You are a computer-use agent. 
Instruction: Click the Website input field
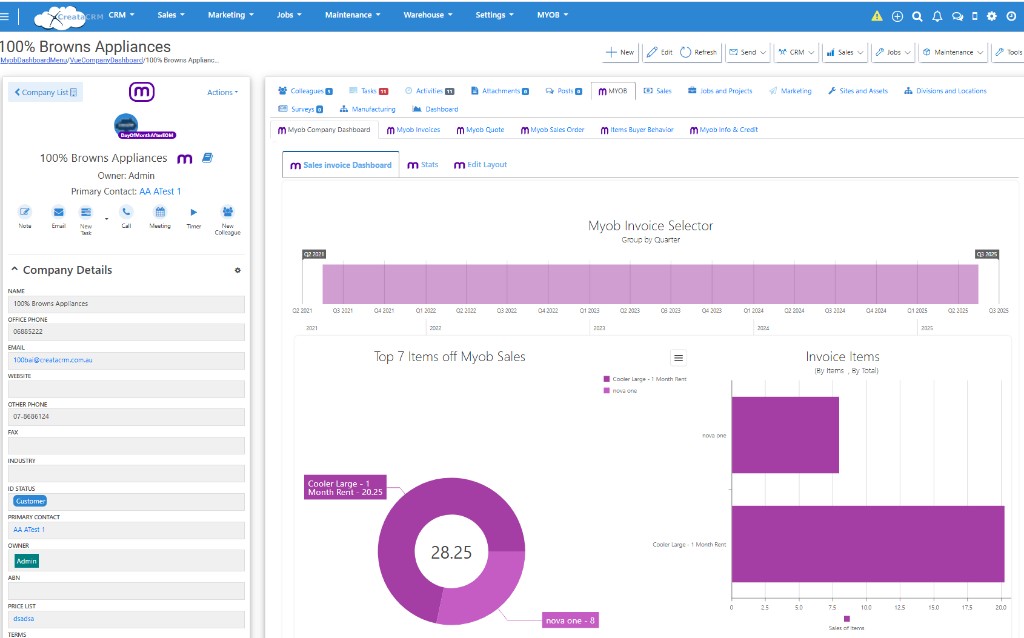(x=126, y=389)
